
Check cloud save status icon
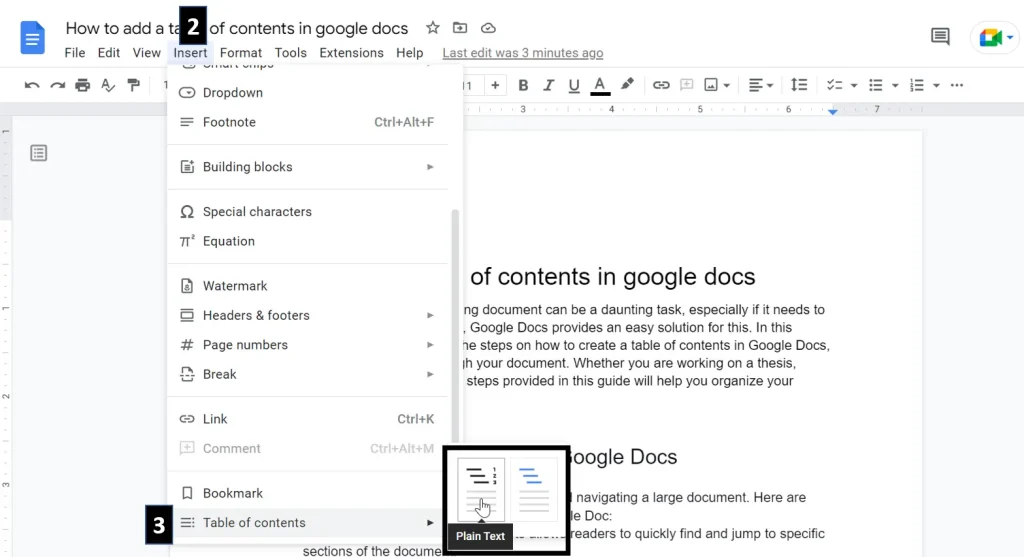(x=488, y=28)
